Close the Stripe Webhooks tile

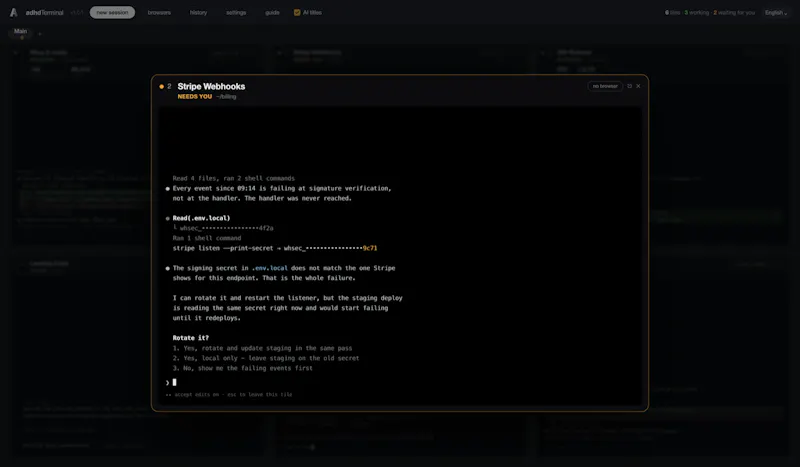tap(638, 86)
